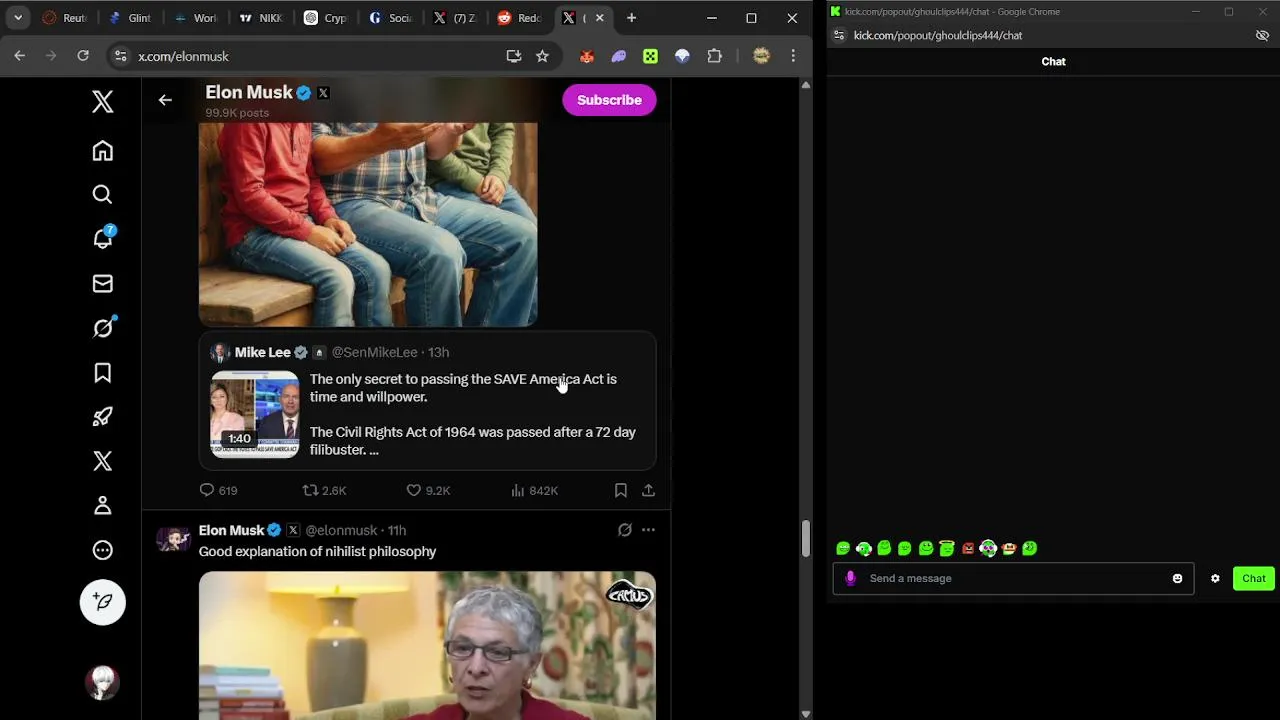
Task: Switch to the Reuters tab
Action: (x=65, y=18)
